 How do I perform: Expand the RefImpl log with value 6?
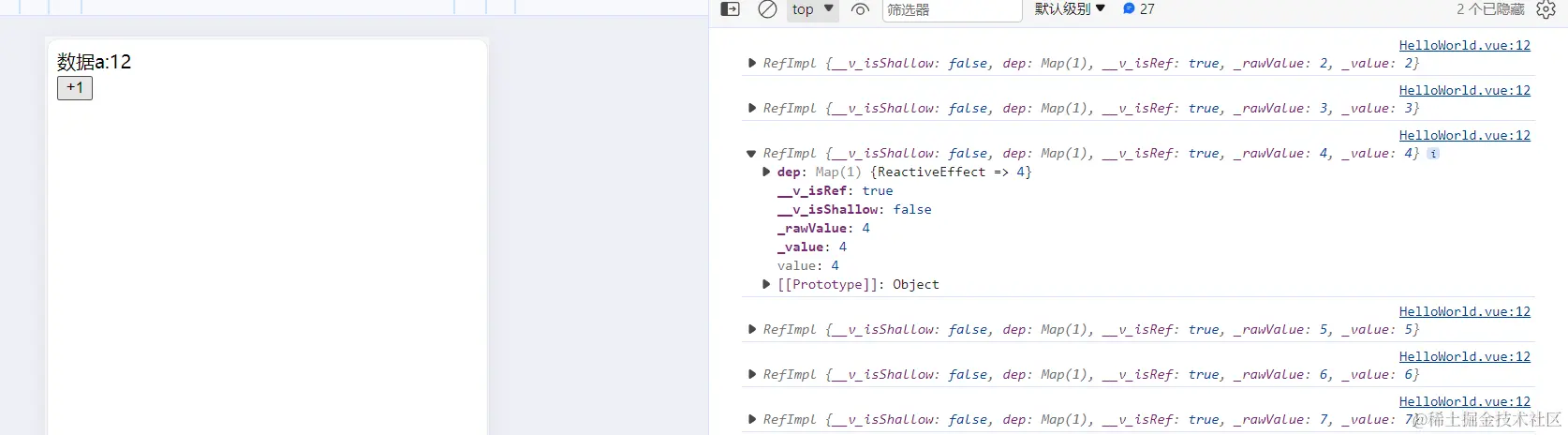click(x=752, y=375)
